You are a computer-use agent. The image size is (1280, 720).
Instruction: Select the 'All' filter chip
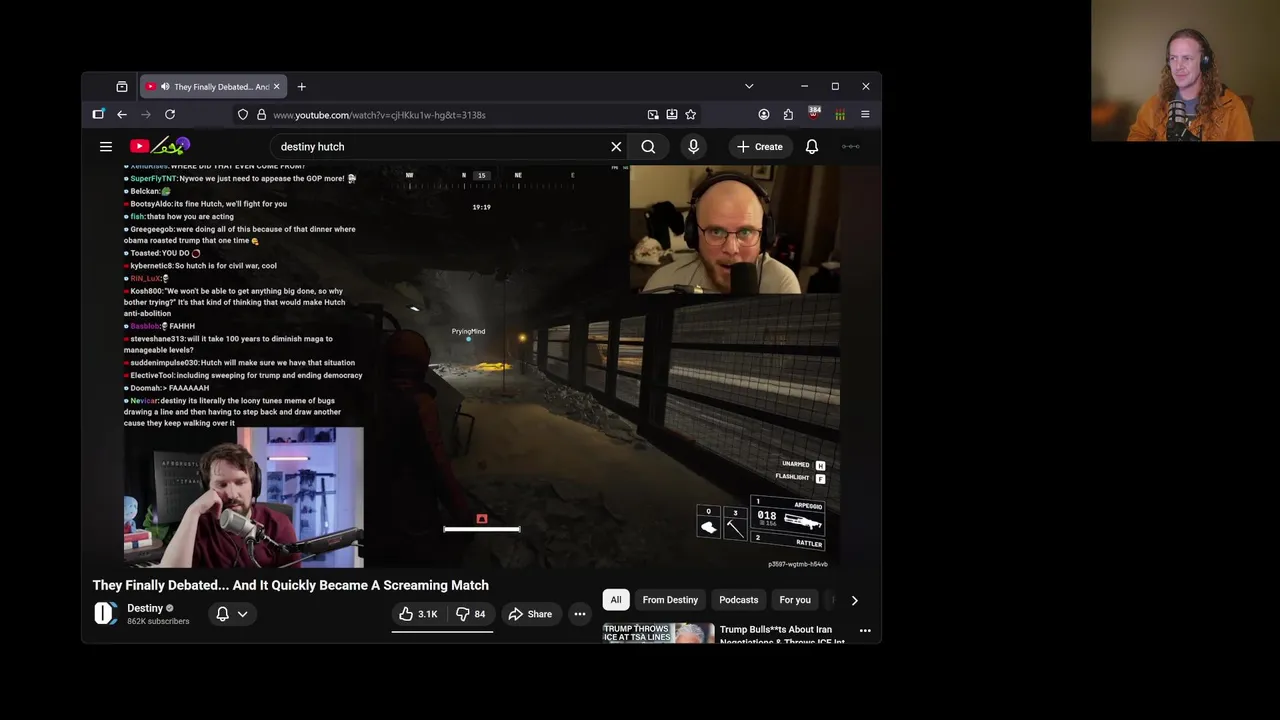click(616, 600)
